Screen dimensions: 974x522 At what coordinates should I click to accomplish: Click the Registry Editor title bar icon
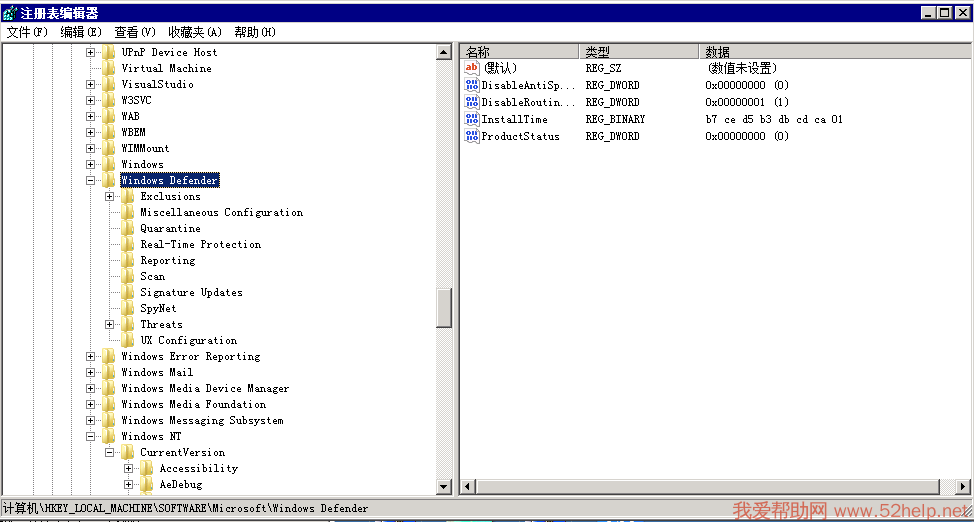point(10,13)
